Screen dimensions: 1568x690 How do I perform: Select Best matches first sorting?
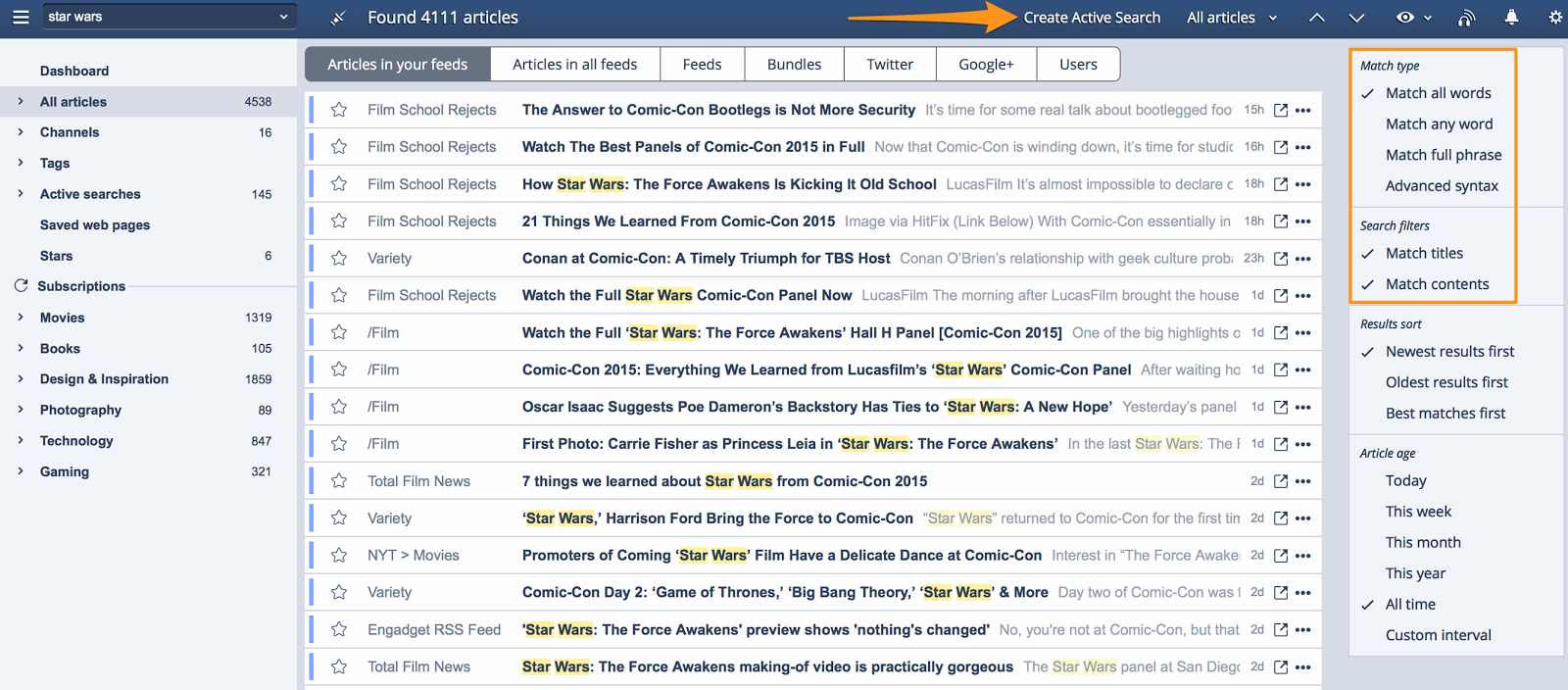(x=1445, y=413)
